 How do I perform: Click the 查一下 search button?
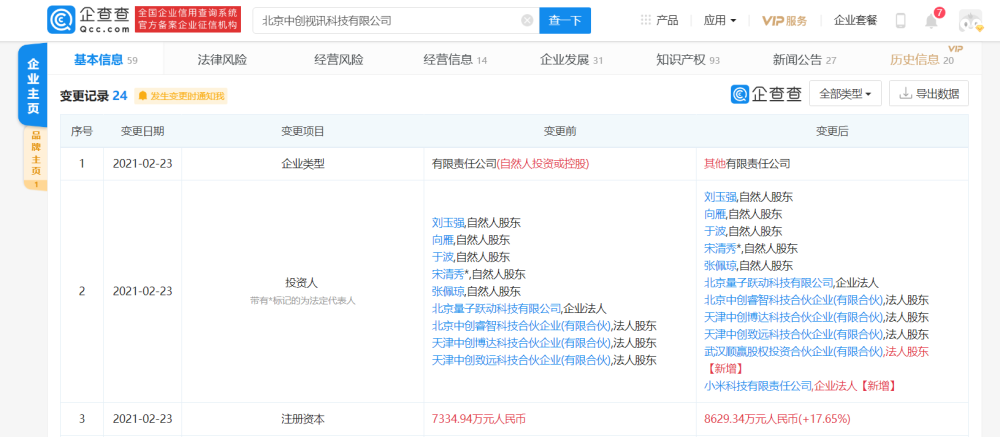(x=565, y=20)
